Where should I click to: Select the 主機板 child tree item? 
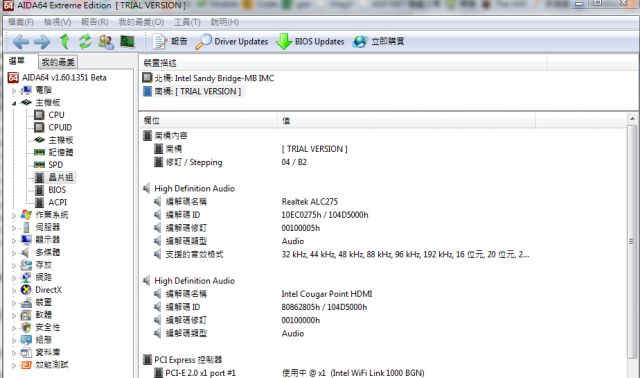pos(61,140)
